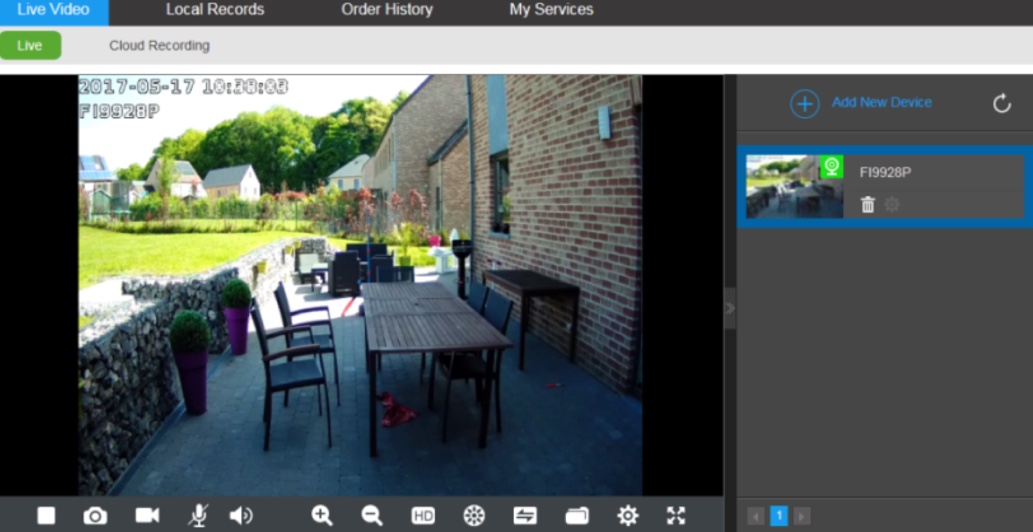Delete the FI9928P device with trash icon
The width and height of the screenshot is (1033, 532).
point(868,204)
